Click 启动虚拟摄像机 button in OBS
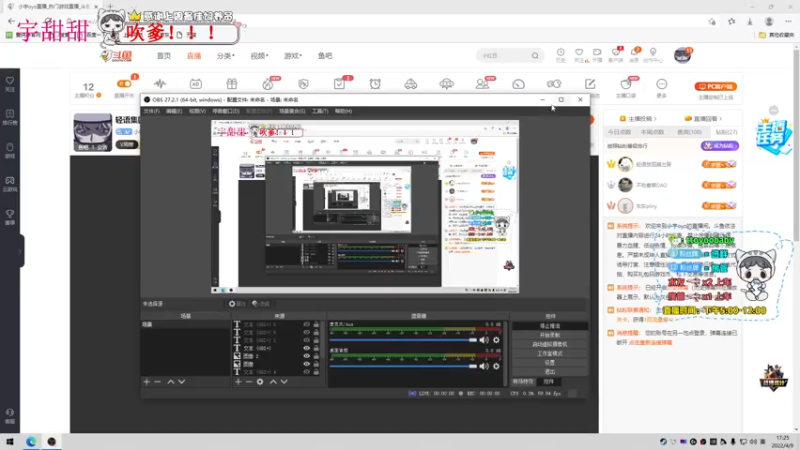 point(550,344)
